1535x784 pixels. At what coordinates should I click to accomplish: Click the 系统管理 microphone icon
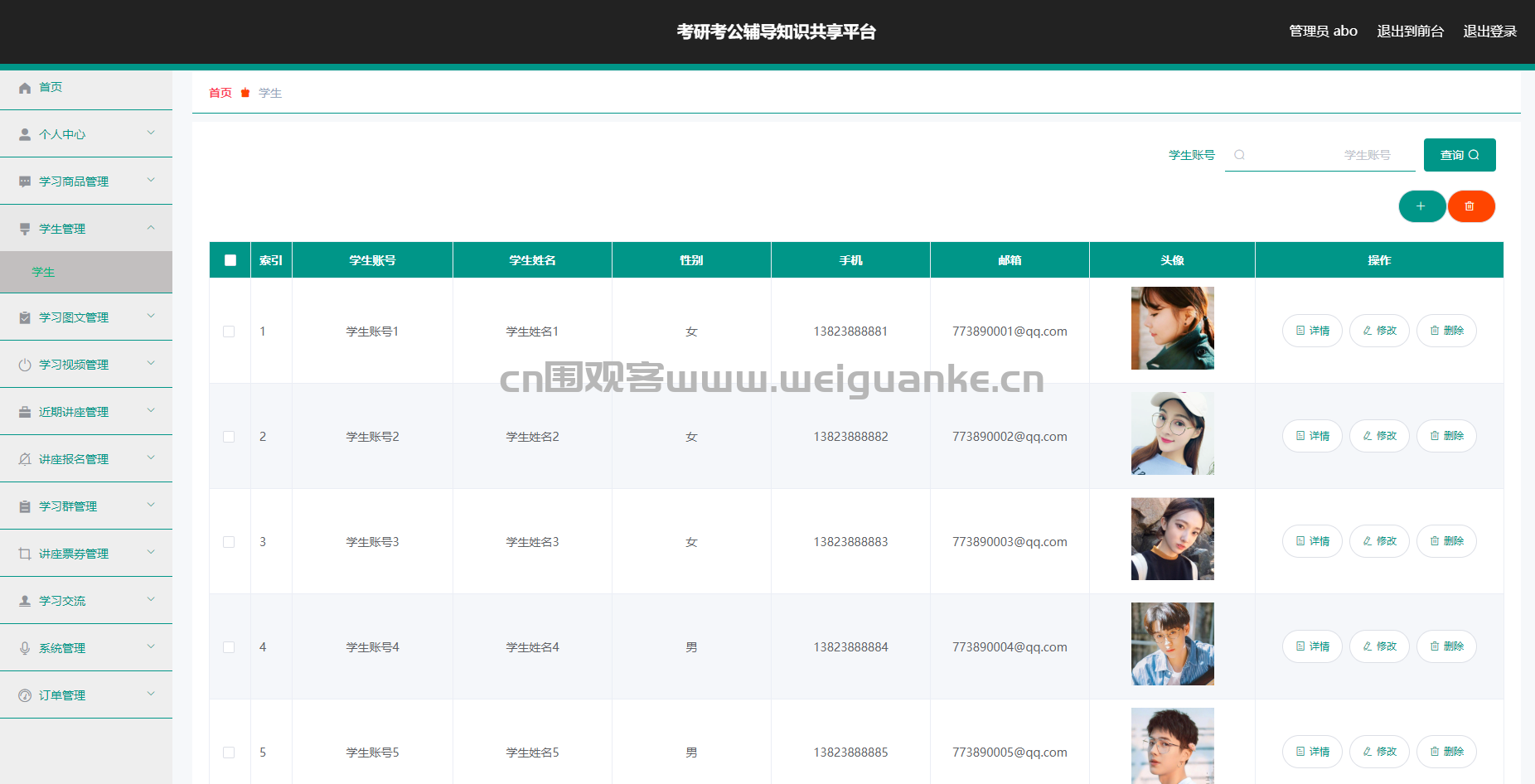25,648
